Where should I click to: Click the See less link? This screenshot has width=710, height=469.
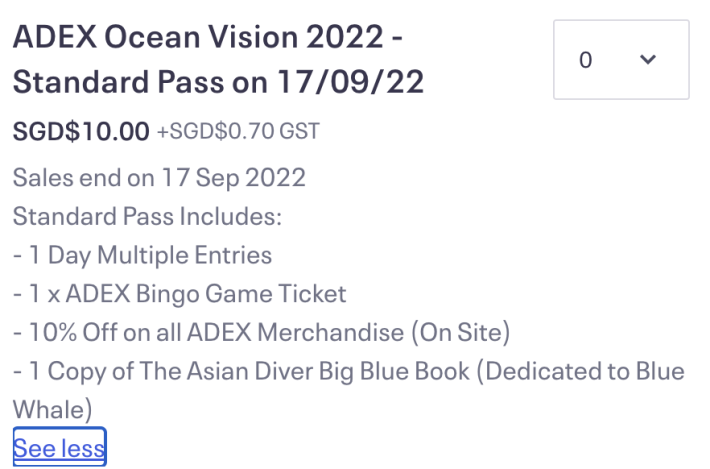pyautogui.click(x=59, y=448)
